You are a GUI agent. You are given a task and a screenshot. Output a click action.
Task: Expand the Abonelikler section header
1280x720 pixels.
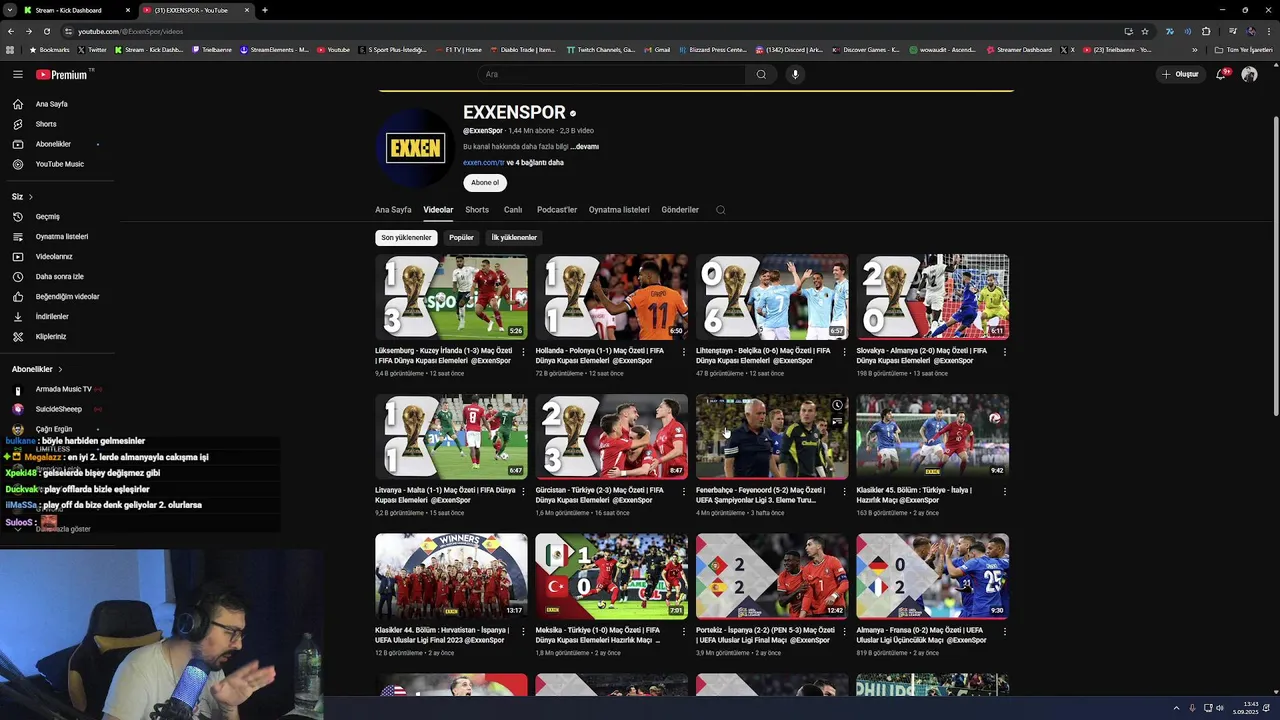tap(37, 369)
